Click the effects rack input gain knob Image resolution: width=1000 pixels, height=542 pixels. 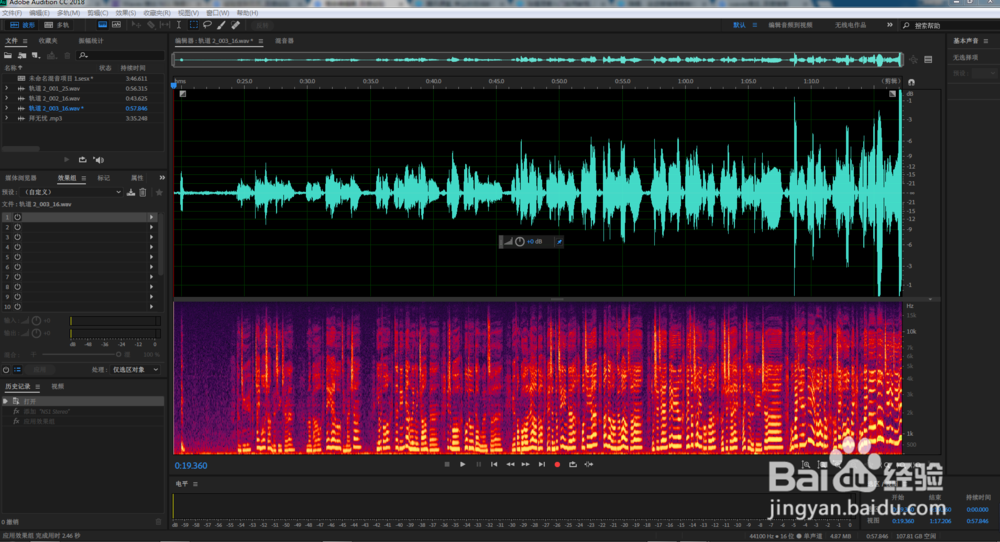(x=36, y=321)
